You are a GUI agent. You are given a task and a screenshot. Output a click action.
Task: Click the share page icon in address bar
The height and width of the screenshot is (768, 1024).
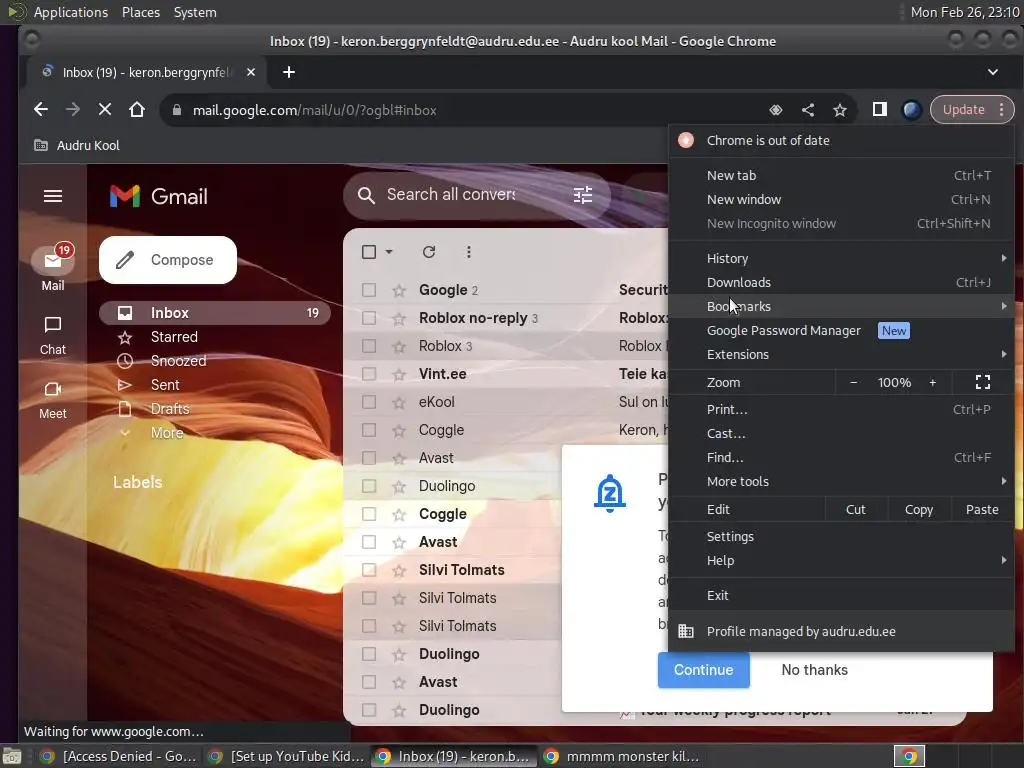tap(808, 110)
